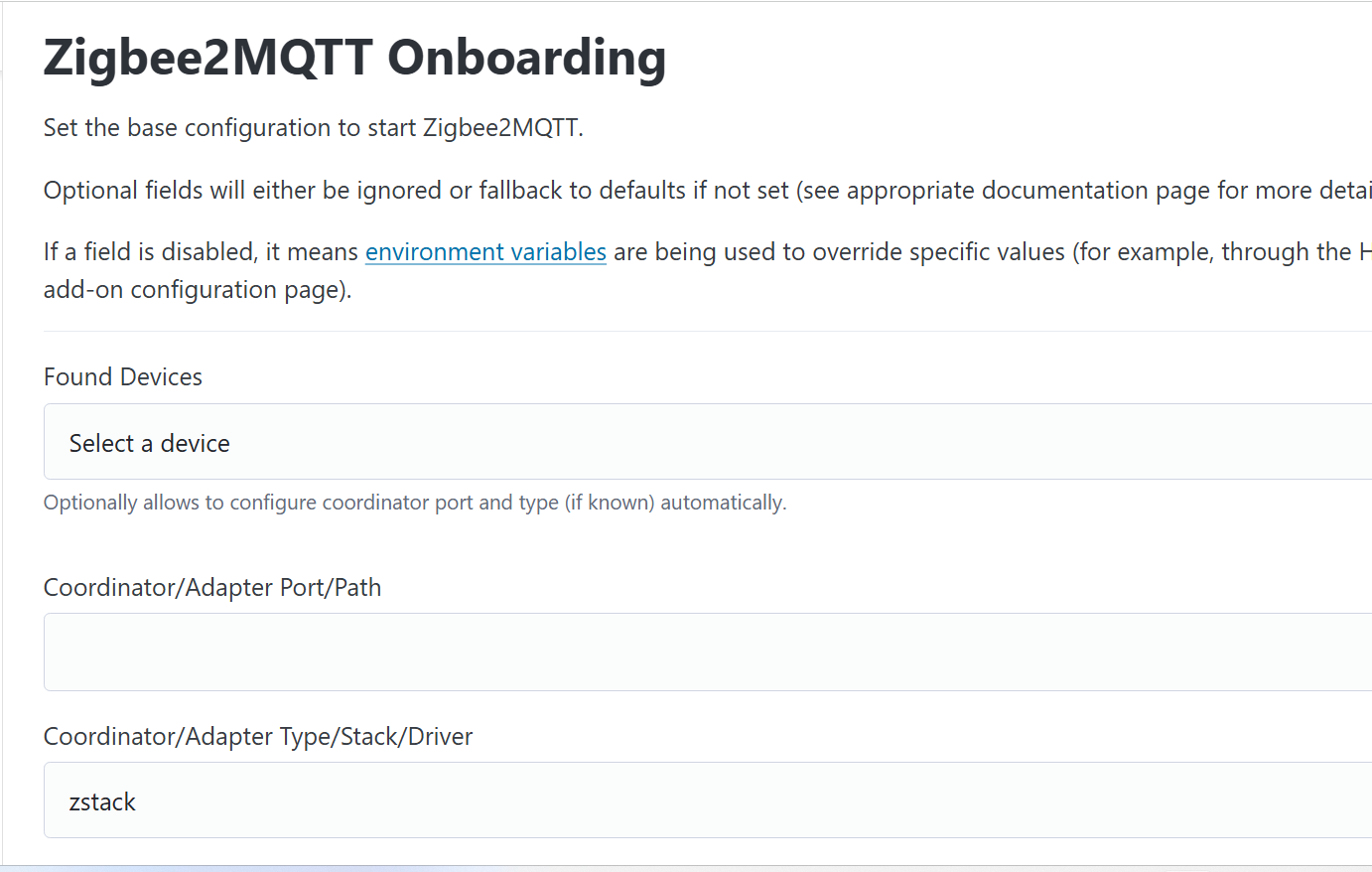1372x872 pixels.
Task: Click the Coordinator/Adapter Type/Stack/Driver label
Action: tap(258, 737)
